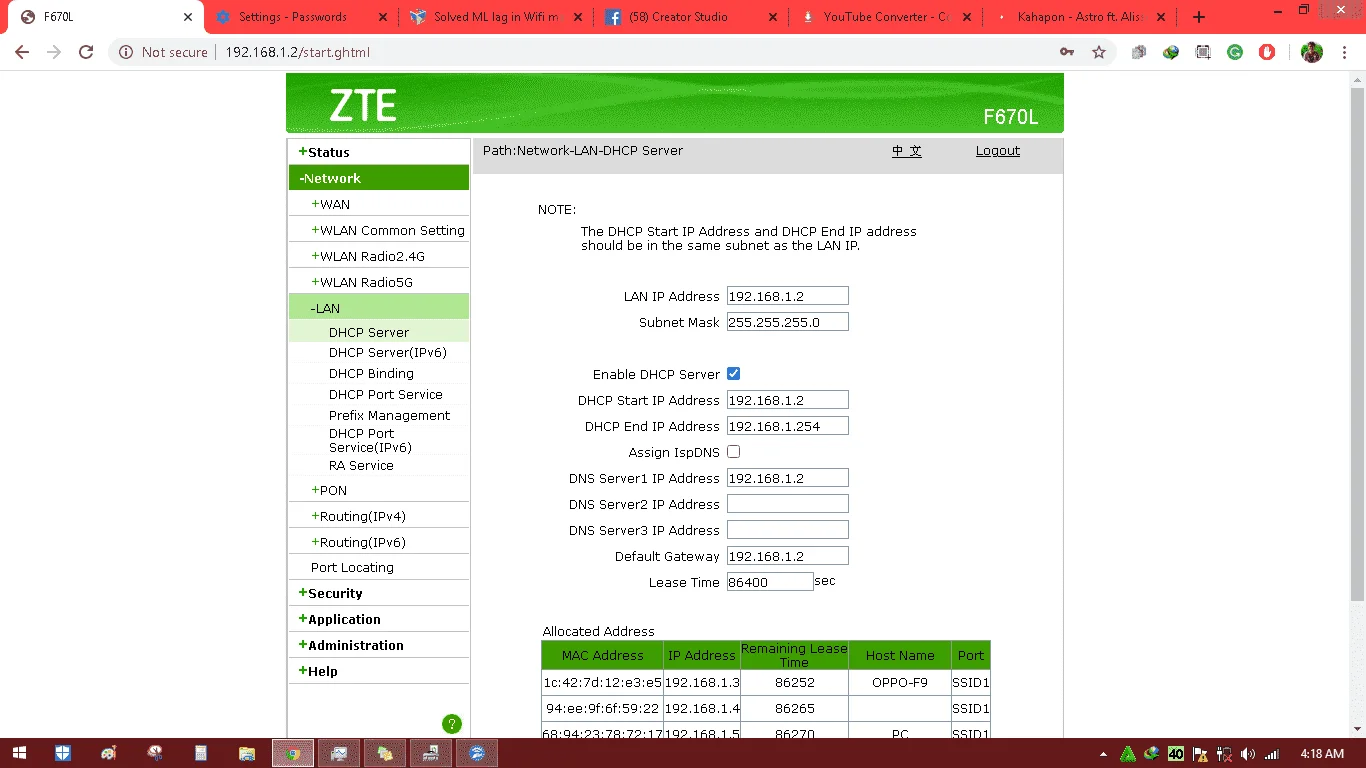Screen dimensions: 1366x768
Task: Expand the Security menu section
Action: 330,593
